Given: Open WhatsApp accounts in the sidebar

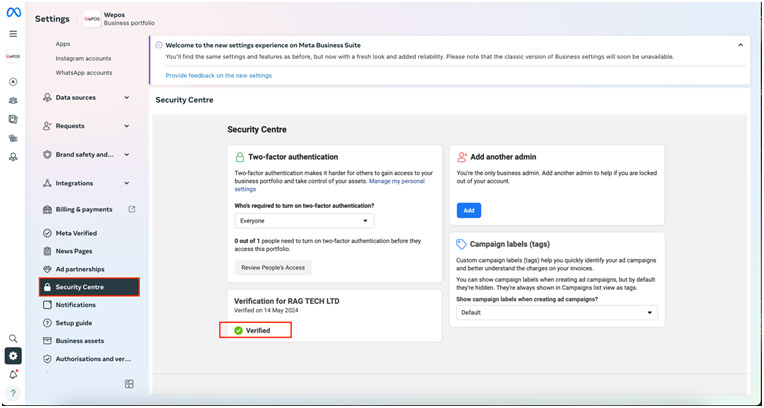Looking at the screenshot, I should [84, 73].
